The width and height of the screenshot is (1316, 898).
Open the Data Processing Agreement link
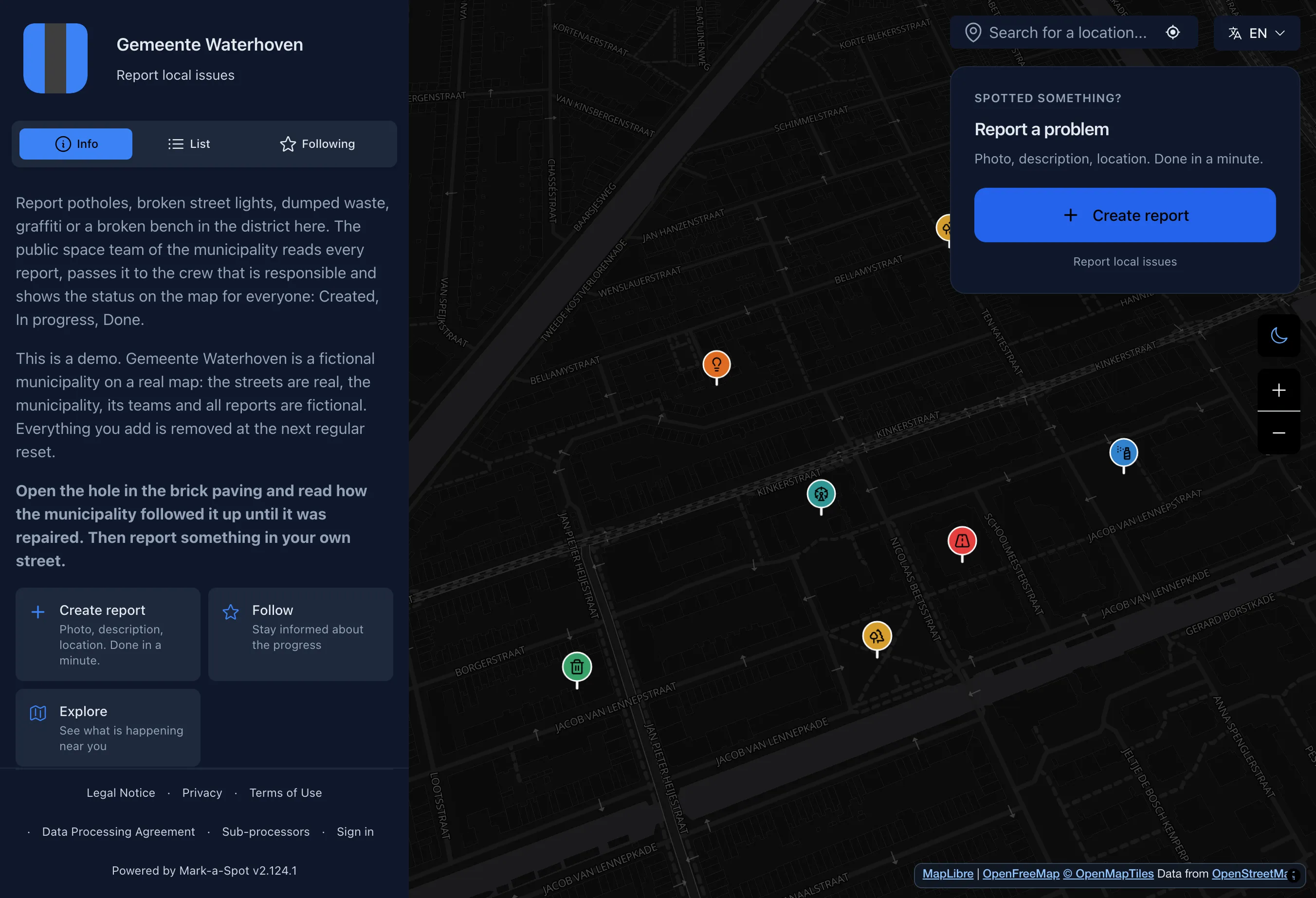click(x=118, y=832)
